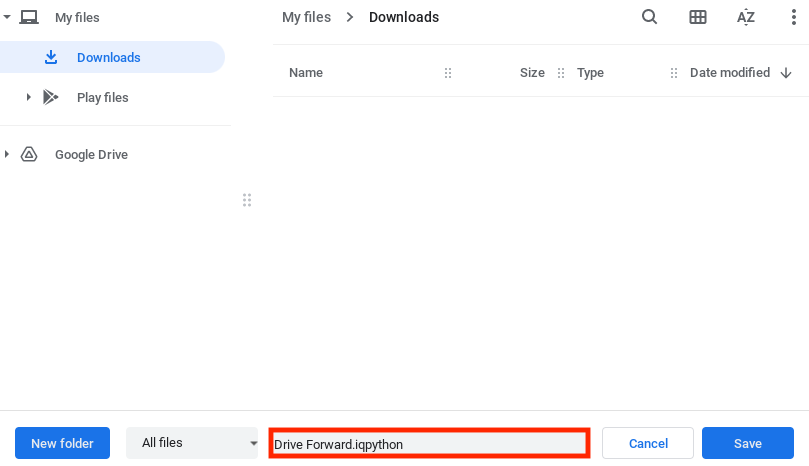Image resolution: width=809 pixels, height=466 pixels.
Task: Click the Downloads folder icon in sidebar
Action: tap(51, 58)
